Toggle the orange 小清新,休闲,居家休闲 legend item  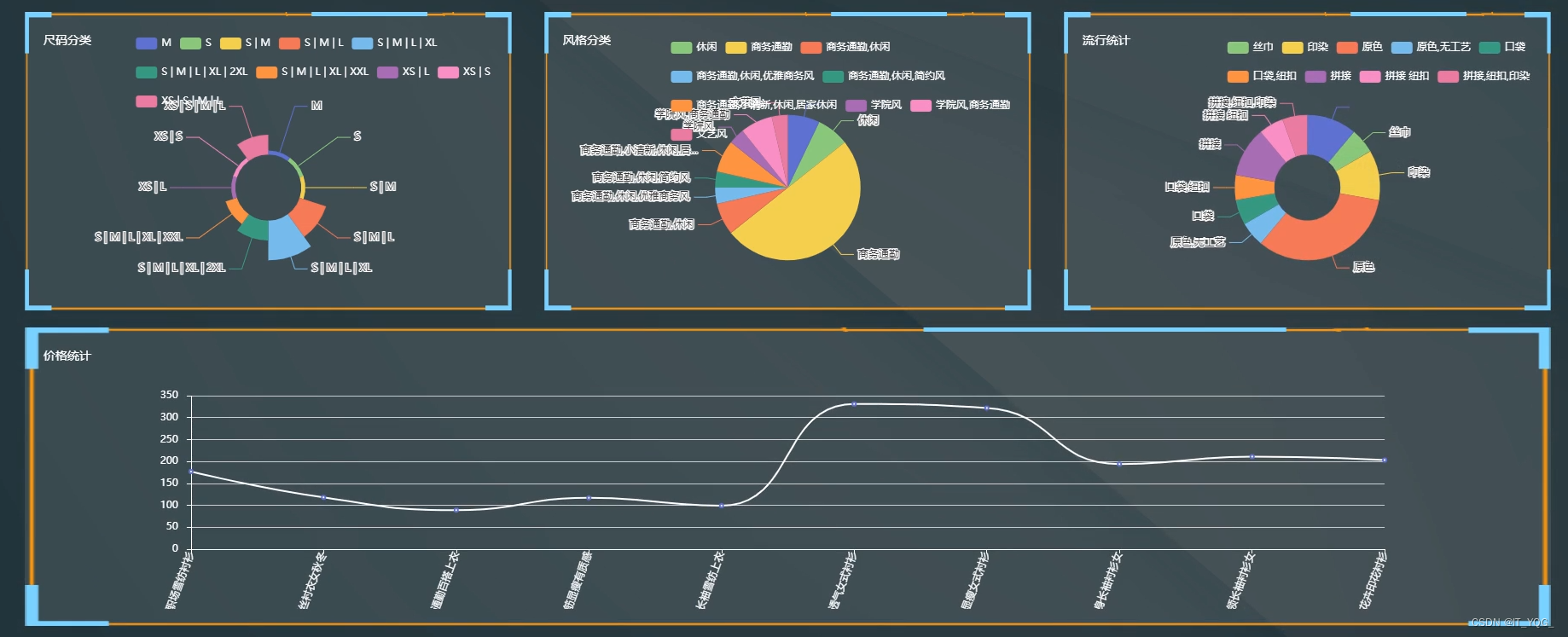pyautogui.click(x=753, y=105)
